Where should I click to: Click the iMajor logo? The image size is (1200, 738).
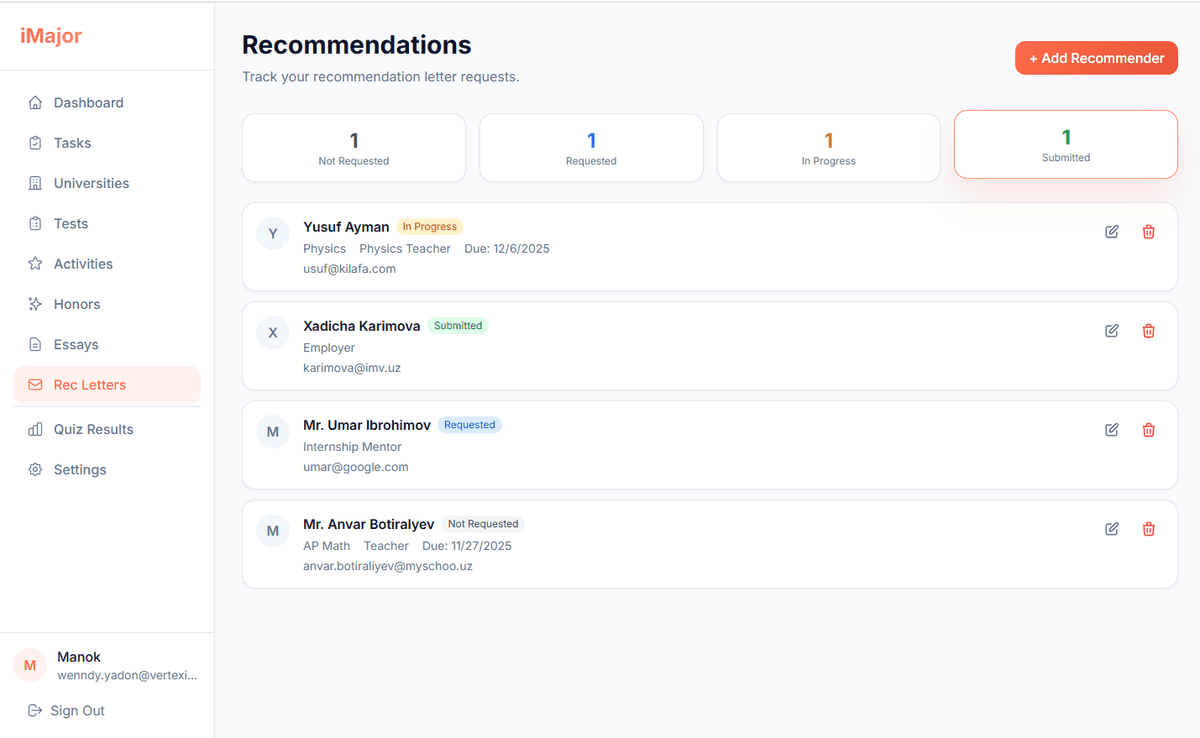click(51, 36)
